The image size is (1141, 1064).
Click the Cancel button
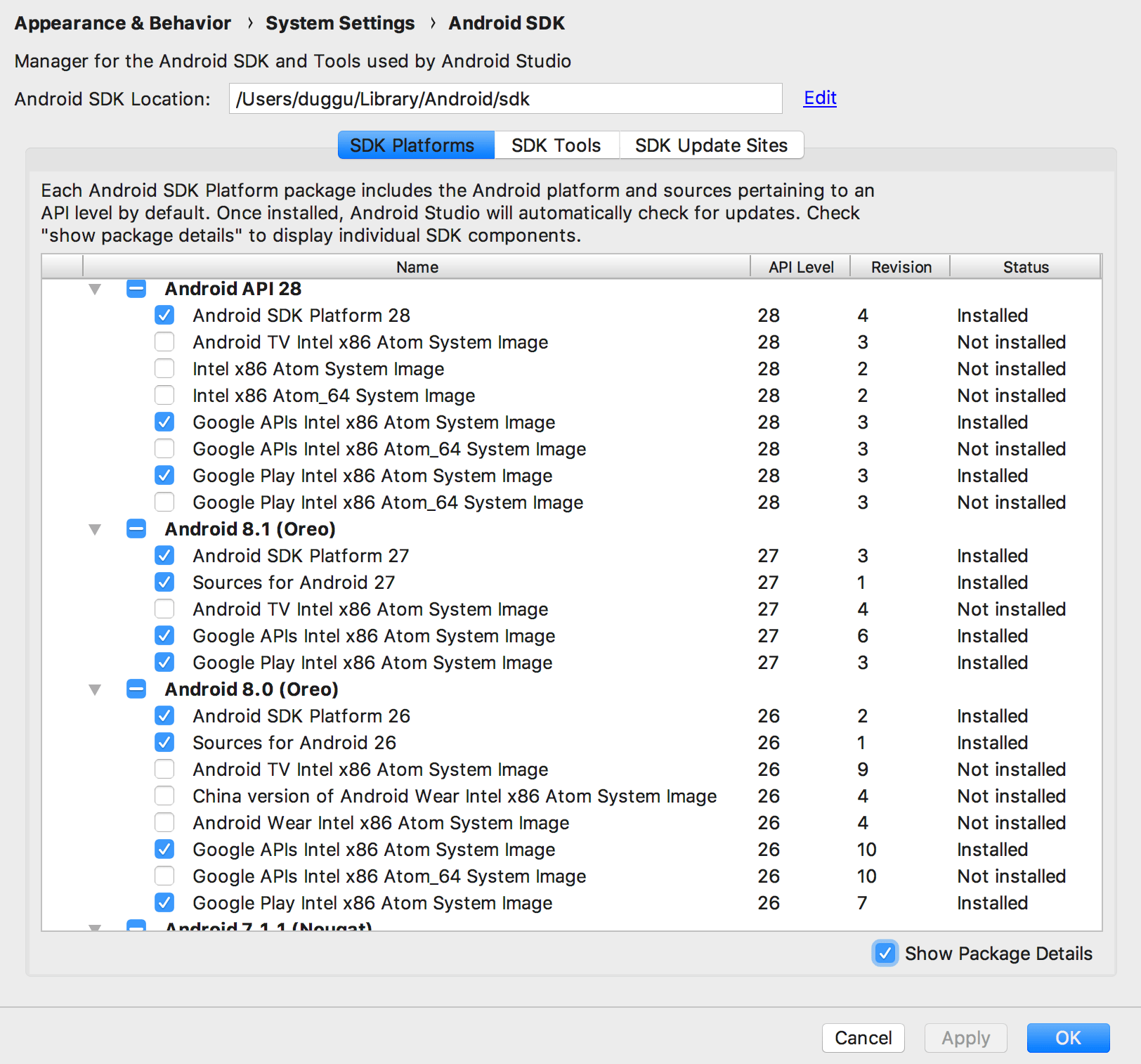[863, 1038]
